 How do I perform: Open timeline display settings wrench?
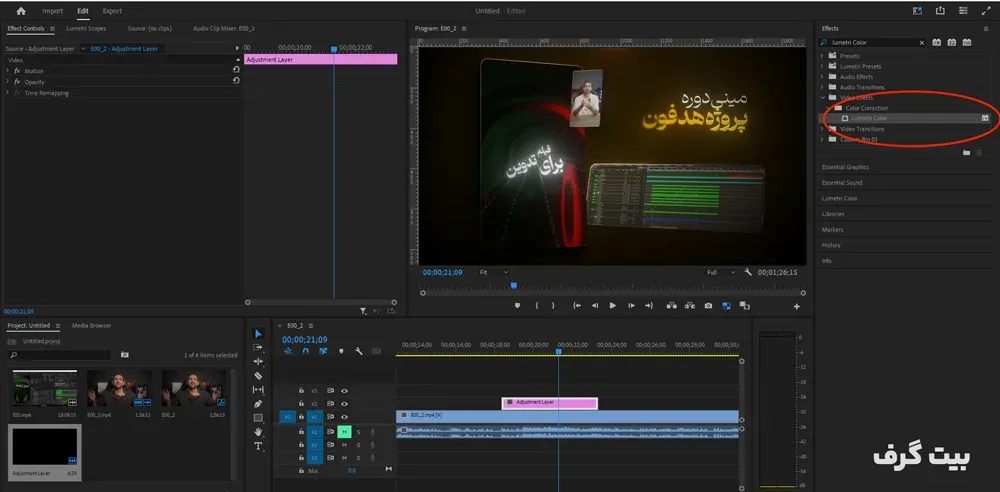click(358, 351)
